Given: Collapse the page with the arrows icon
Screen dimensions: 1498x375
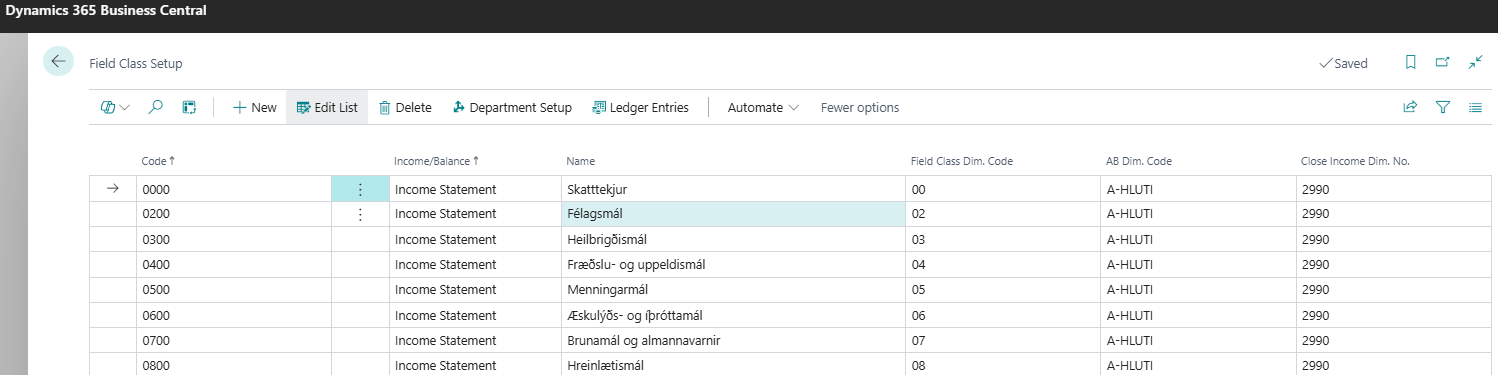Looking at the screenshot, I should pyautogui.click(x=1475, y=62).
